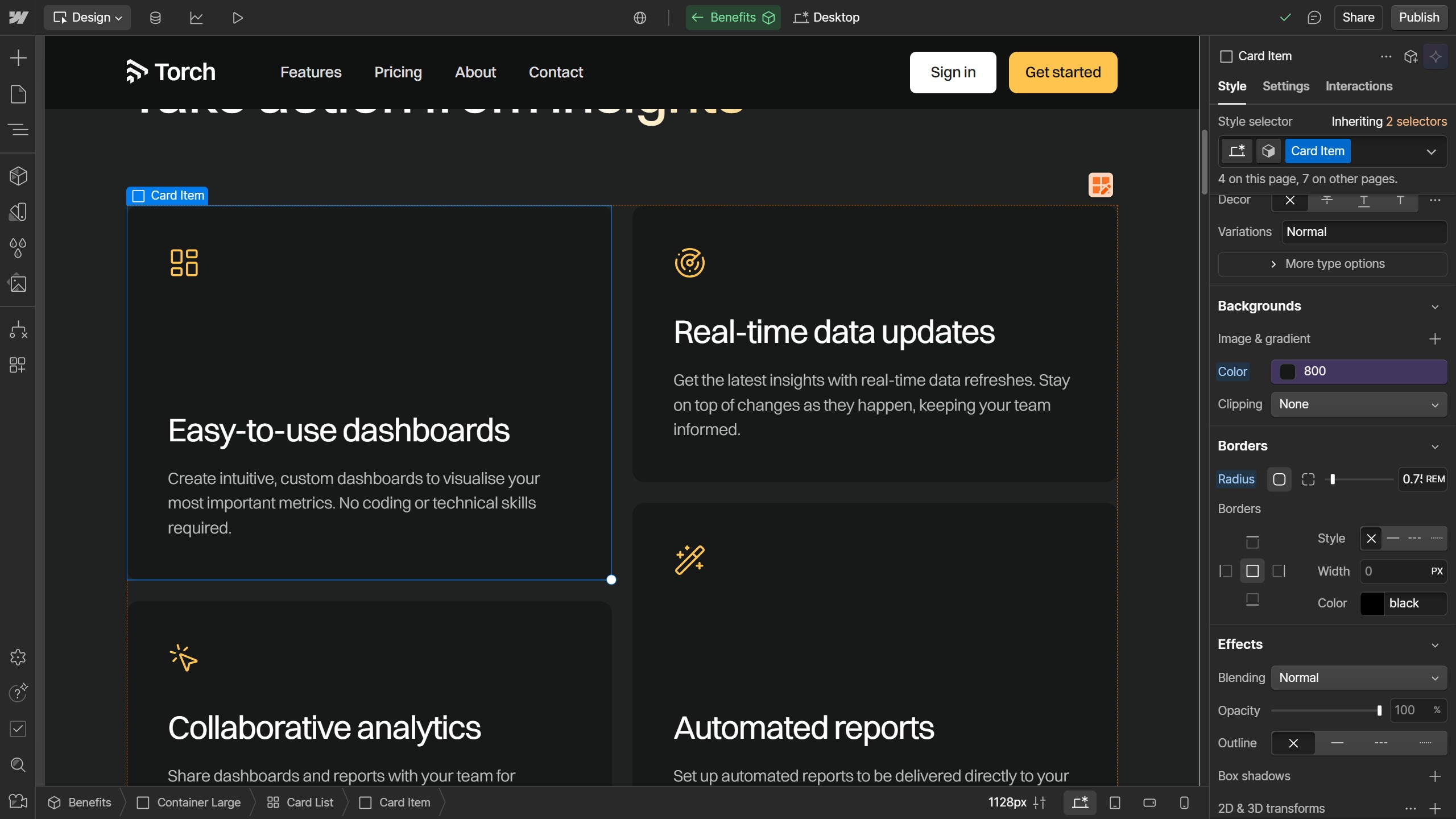Set border style to solid line

pos(1393,538)
